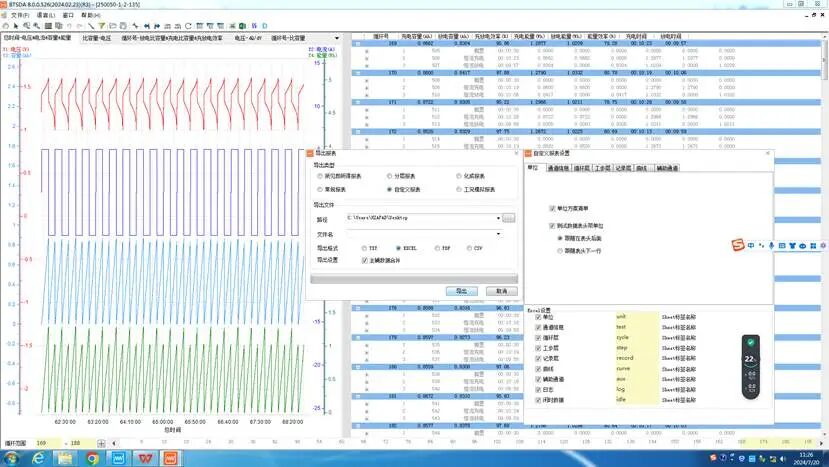The width and height of the screenshot is (829, 467).
Task: Open the 文件(F) menu
Action: pos(20,15)
